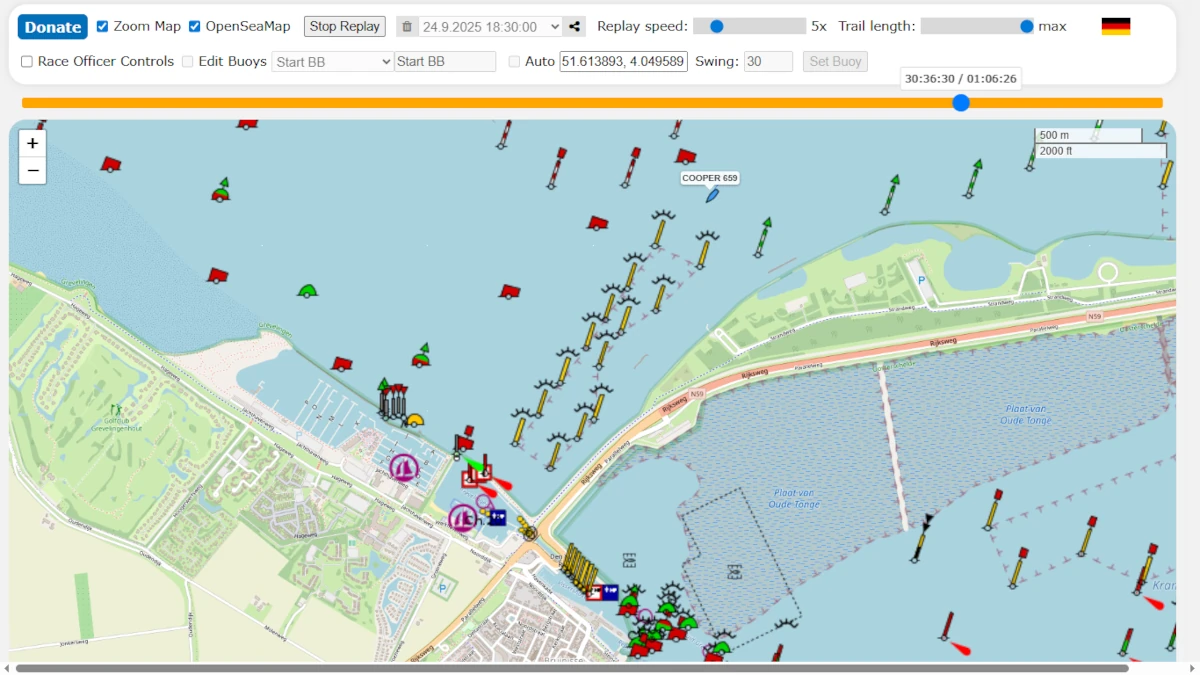This screenshot has width=1200, height=675.
Task: Click the green golf course icon
Action: [116, 409]
